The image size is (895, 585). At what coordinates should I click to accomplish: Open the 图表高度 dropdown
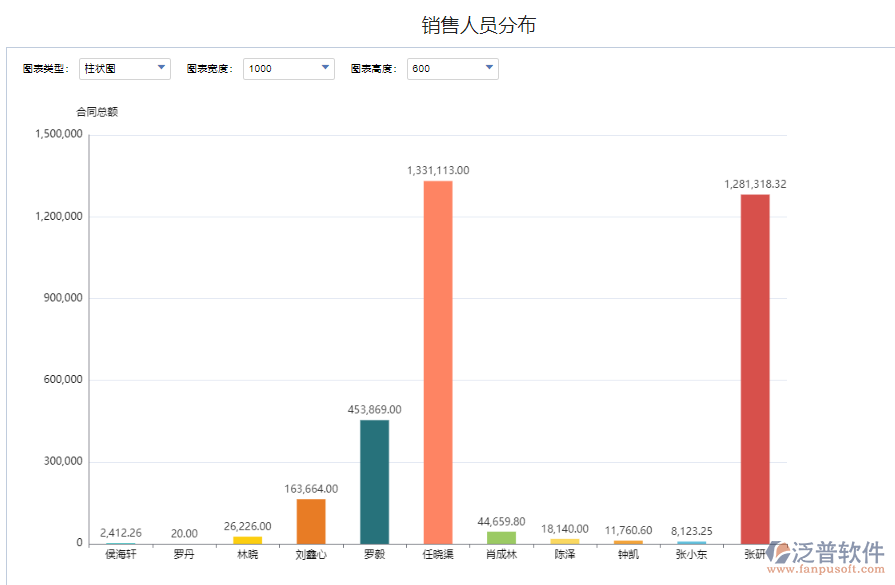(x=488, y=68)
